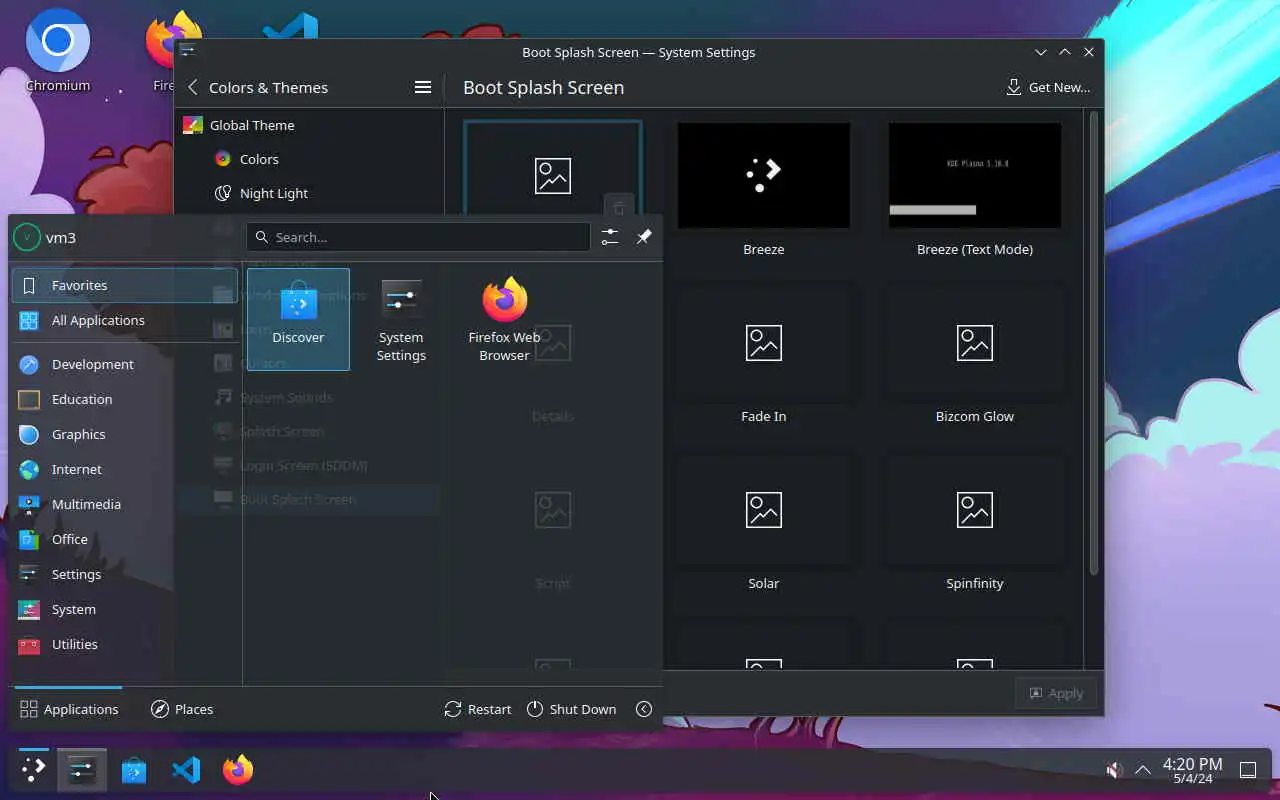
Task: Click the muted volume tray icon
Action: tap(1114, 770)
